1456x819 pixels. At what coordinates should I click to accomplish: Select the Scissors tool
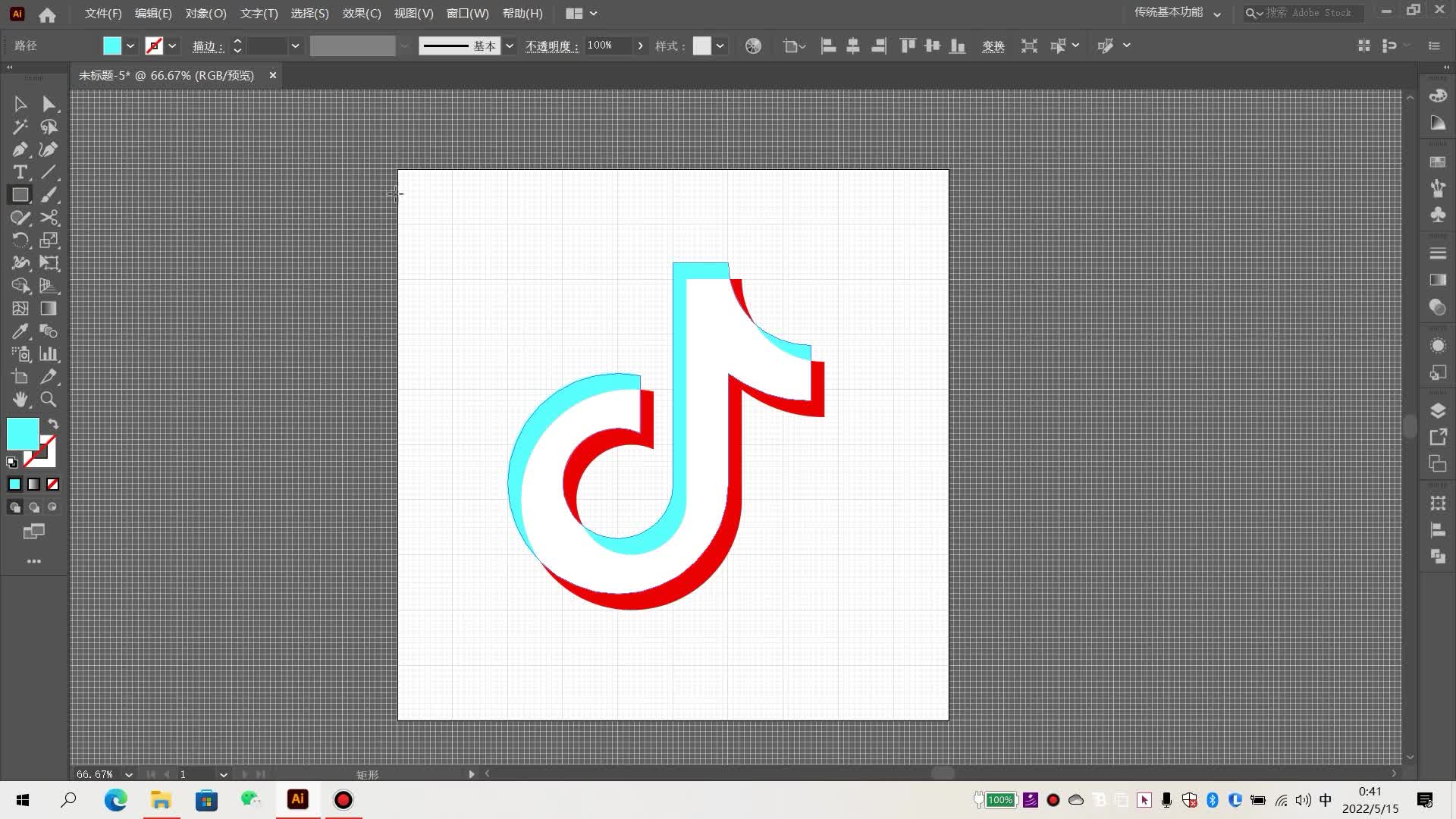tap(49, 218)
